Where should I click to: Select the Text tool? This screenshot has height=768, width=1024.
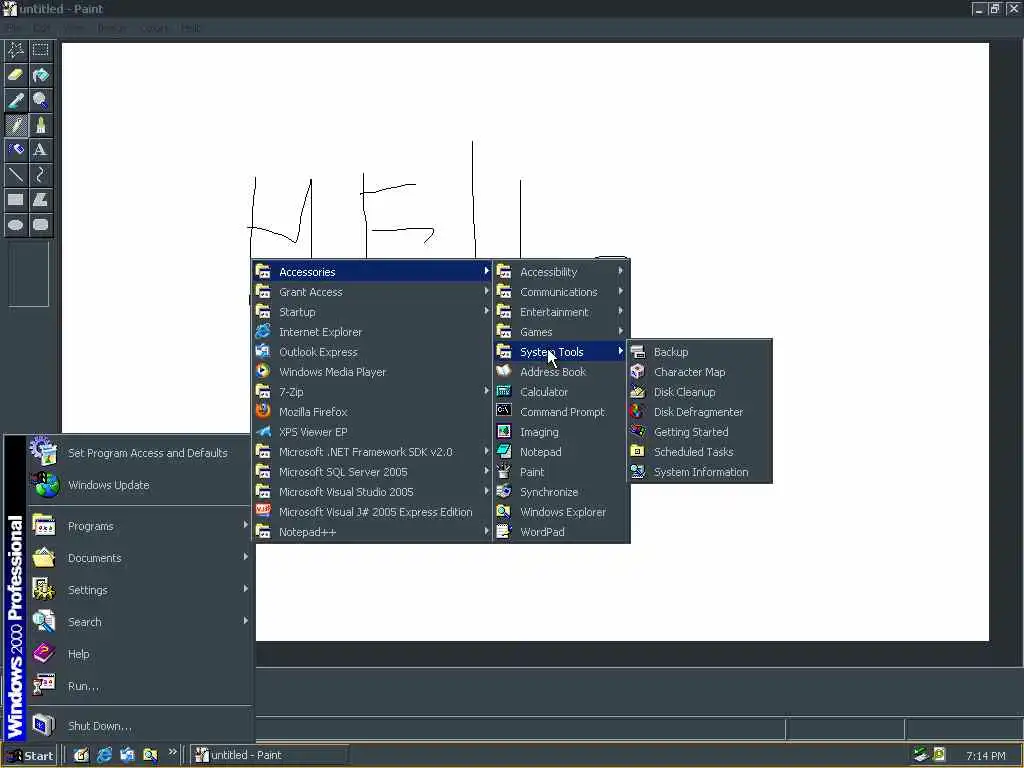(40, 150)
